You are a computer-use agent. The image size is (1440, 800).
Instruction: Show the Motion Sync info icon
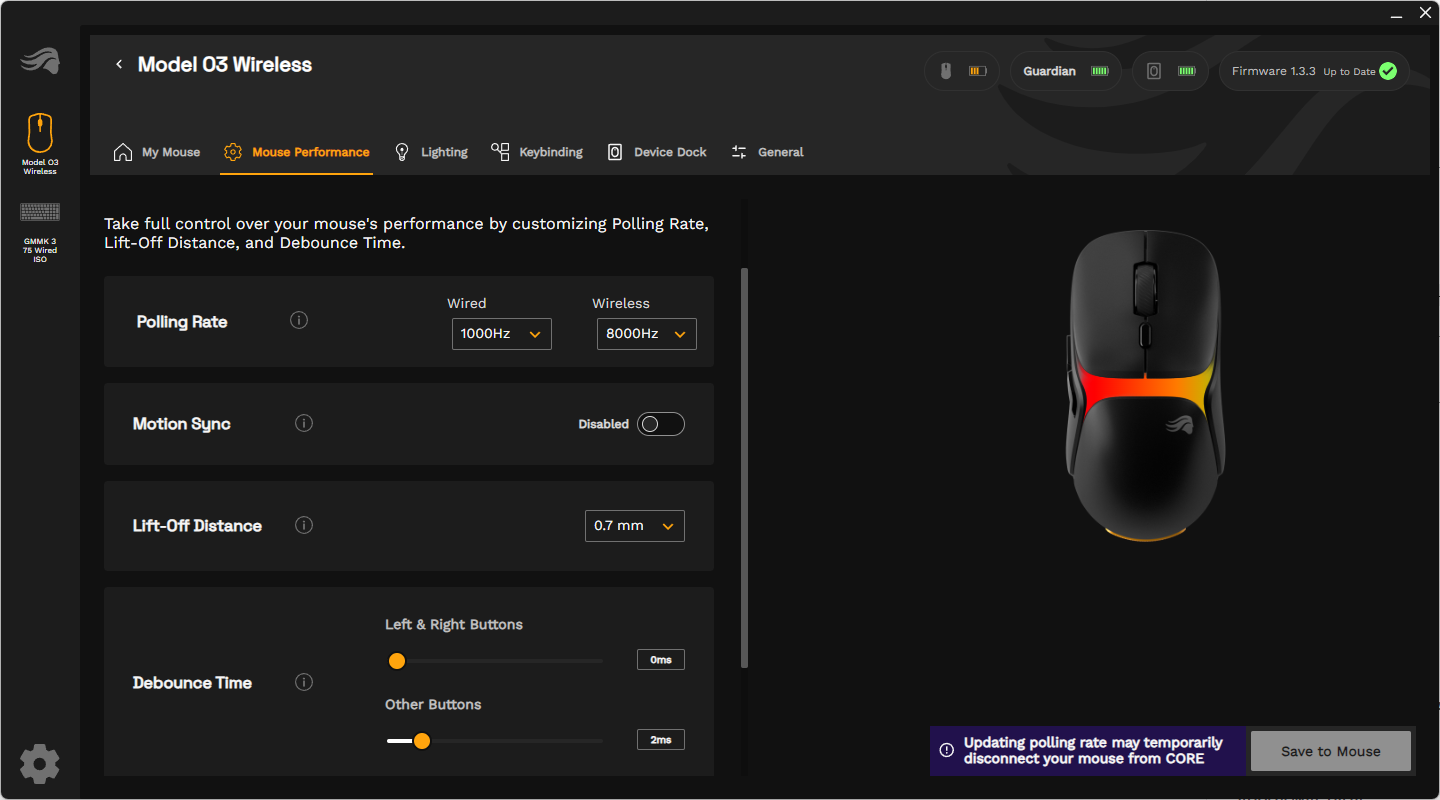(304, 423)
